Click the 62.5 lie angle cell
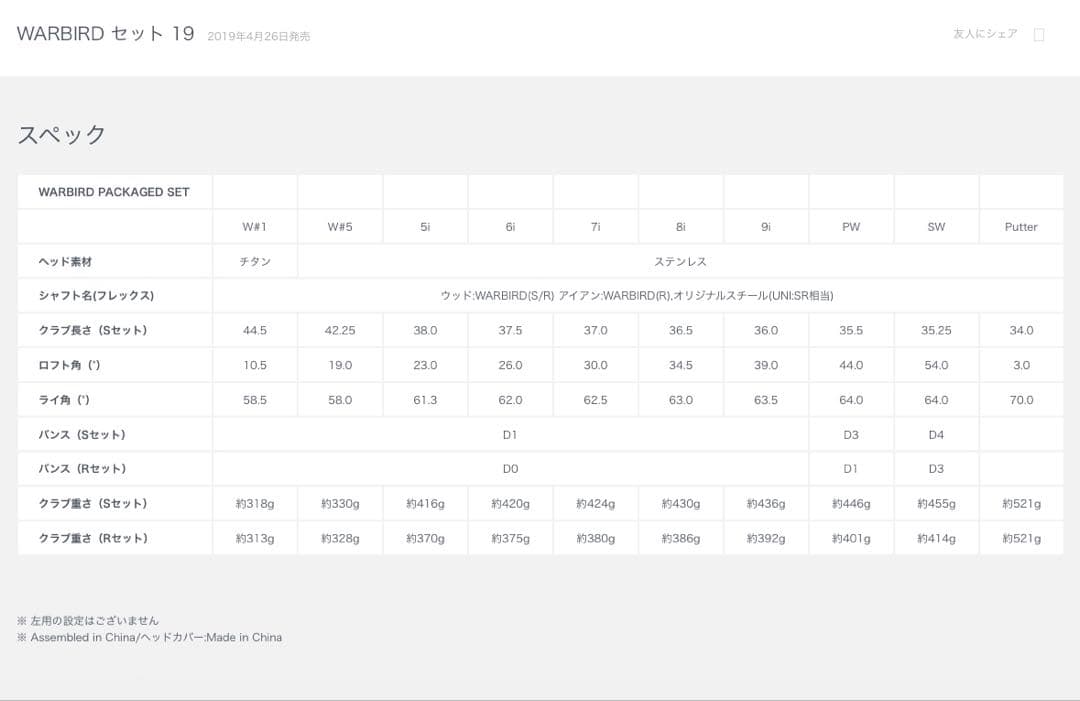Viewport: 1080px width, 701px height. coord(596,400)
